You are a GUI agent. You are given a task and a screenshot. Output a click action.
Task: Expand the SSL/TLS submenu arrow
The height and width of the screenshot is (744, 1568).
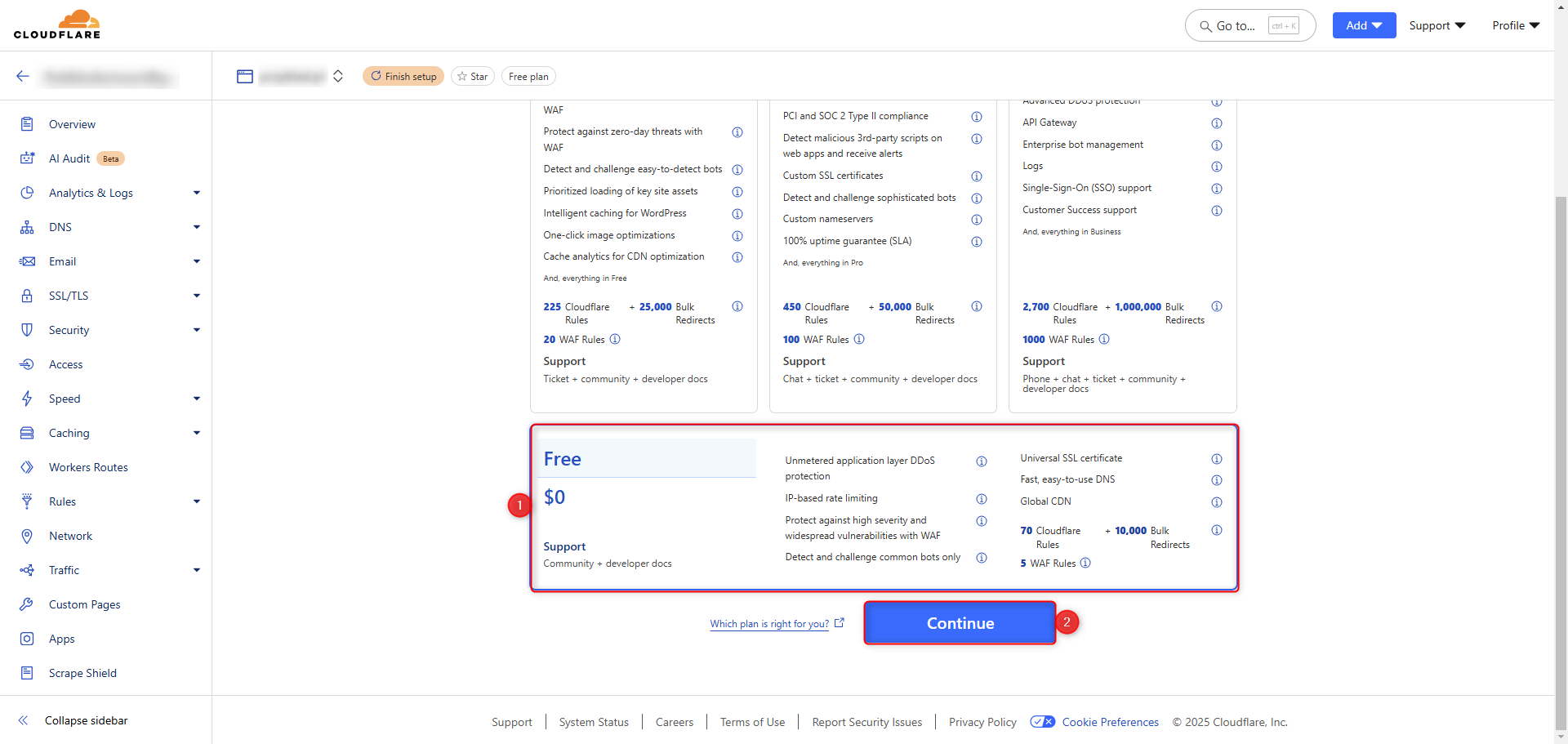(x=197, y=296)
